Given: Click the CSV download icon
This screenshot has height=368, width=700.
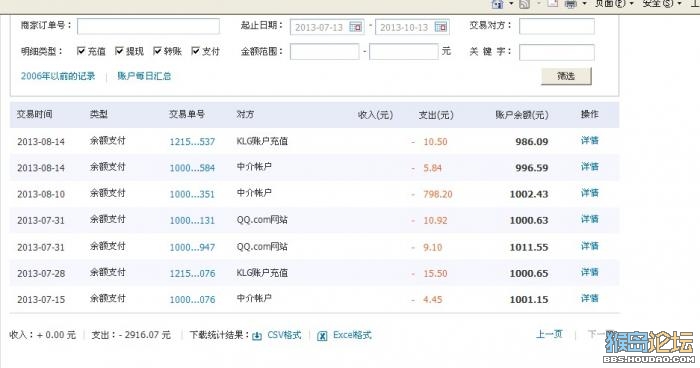Looking at the screenshot, I should coord(257,336).
